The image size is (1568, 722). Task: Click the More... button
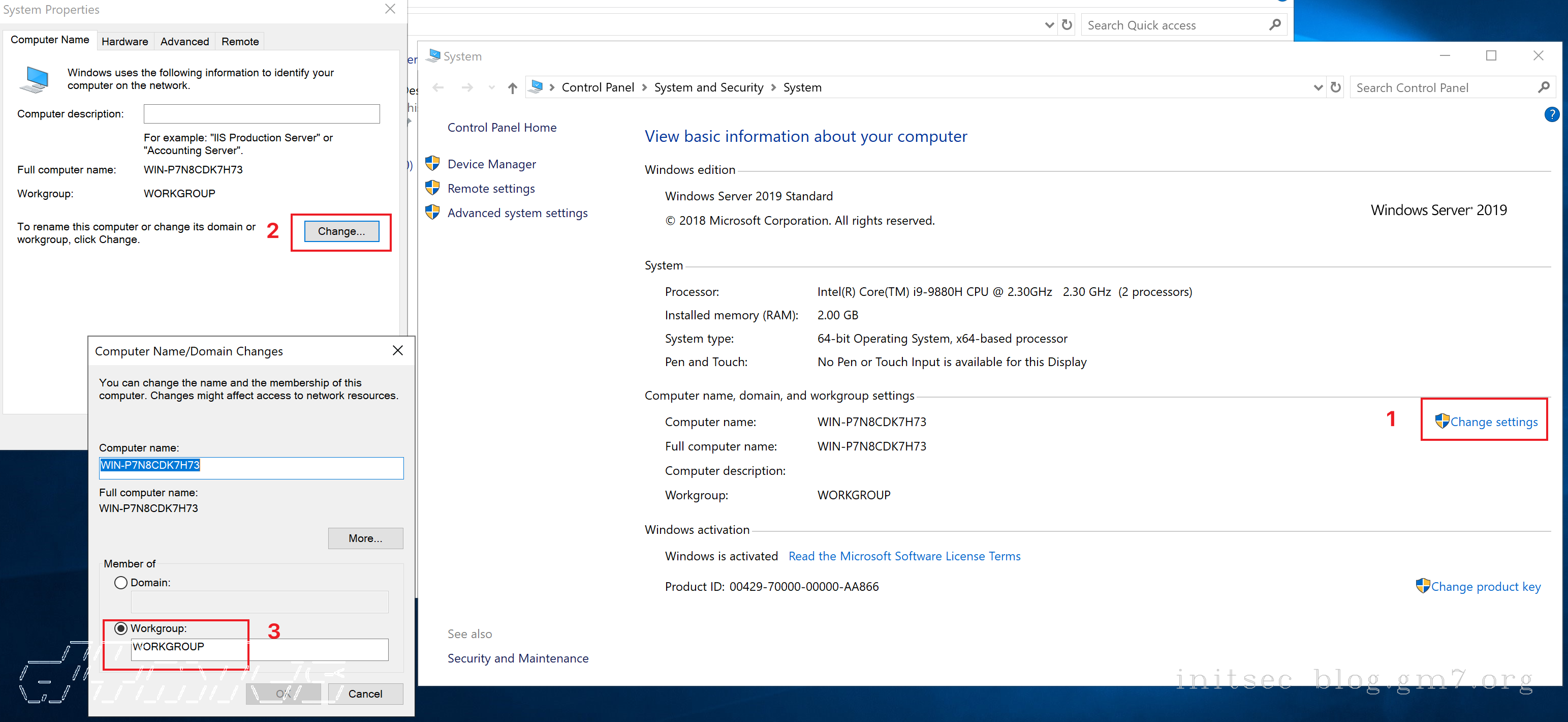pos(365,538)
